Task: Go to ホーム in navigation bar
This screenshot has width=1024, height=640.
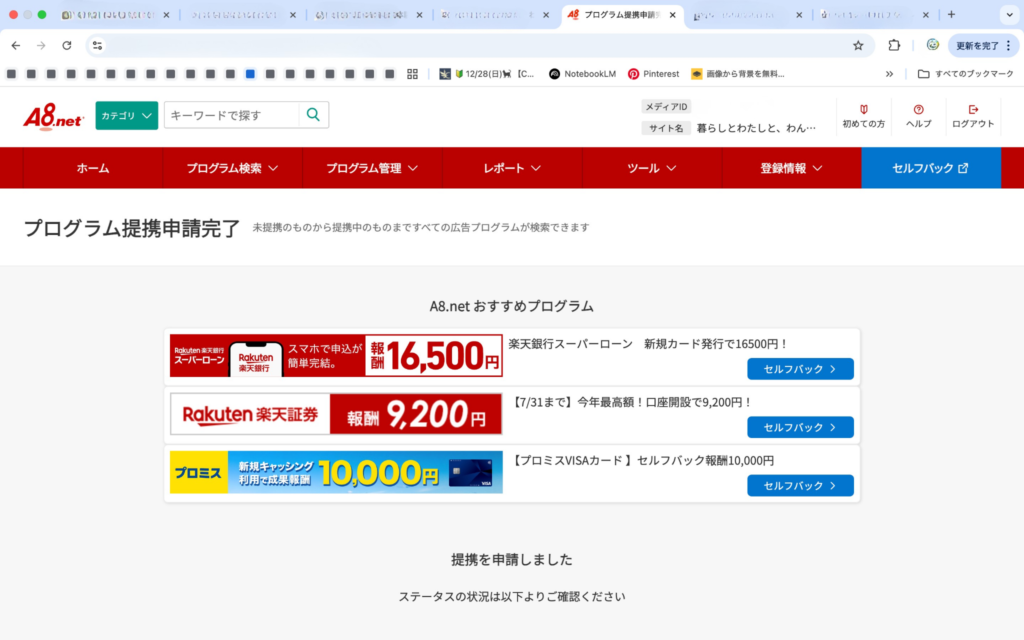Action: click(93, 168)
